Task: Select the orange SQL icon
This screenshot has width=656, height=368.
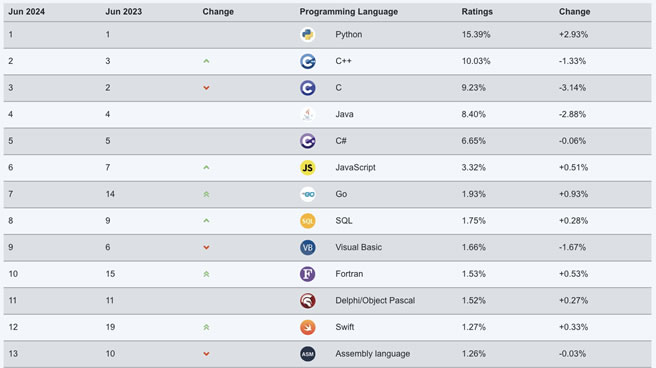Action: point(308,221)
